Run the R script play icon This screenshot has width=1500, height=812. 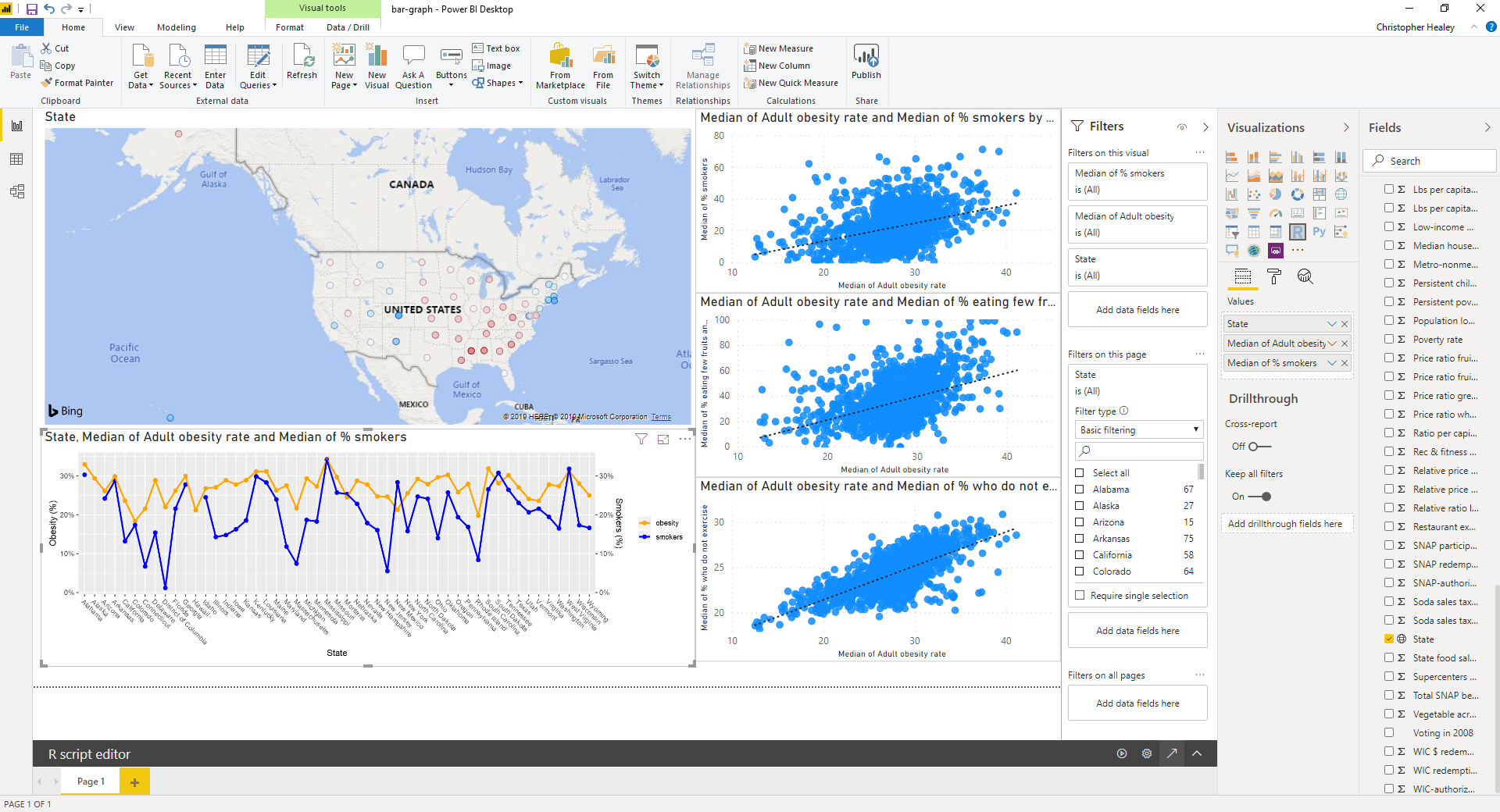[x=1122, y=753]
